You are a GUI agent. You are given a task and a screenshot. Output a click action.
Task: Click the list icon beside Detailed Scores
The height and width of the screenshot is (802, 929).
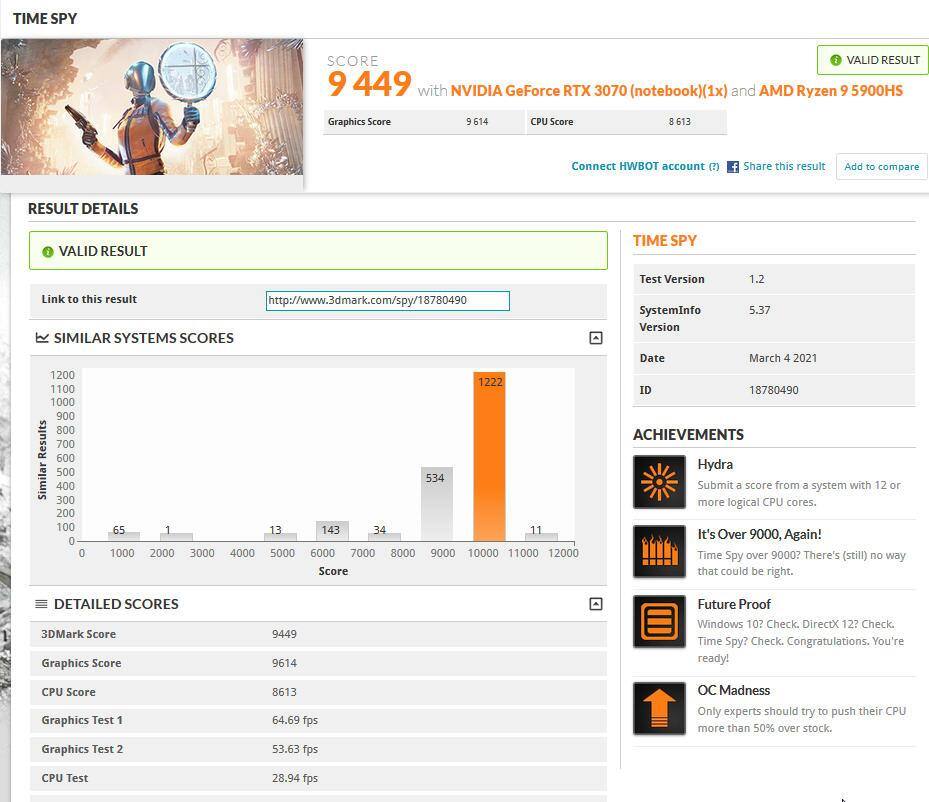[42, 604]
